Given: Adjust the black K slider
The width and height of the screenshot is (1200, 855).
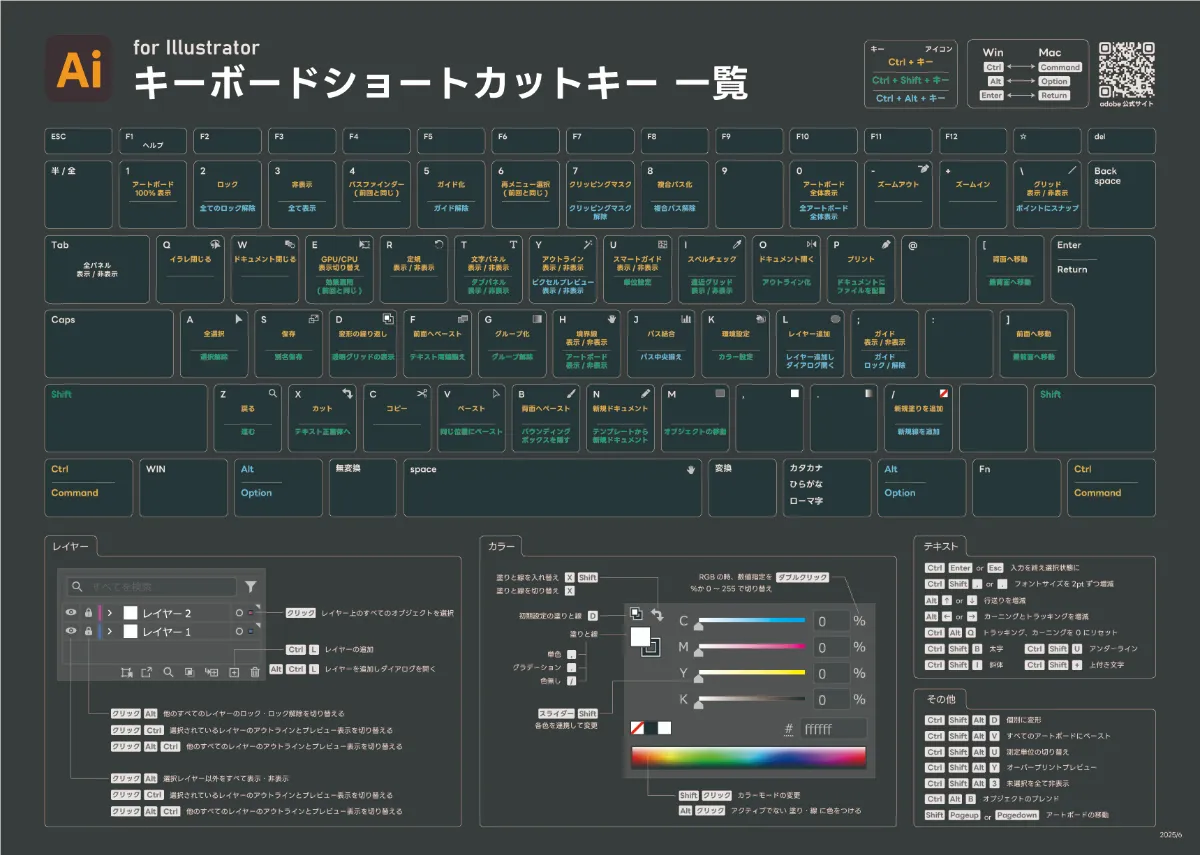Looking at the screenshot, I should [752, 700].
